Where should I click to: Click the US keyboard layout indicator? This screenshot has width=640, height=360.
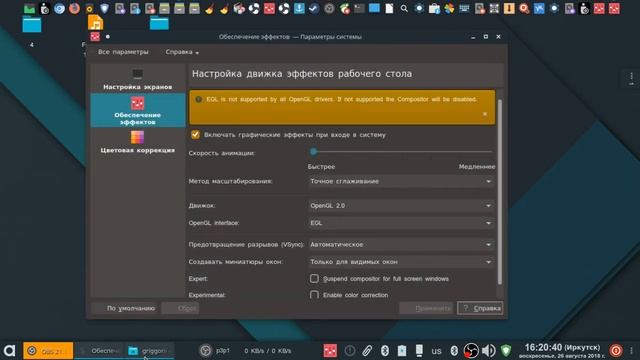click(x=437, y=351)
